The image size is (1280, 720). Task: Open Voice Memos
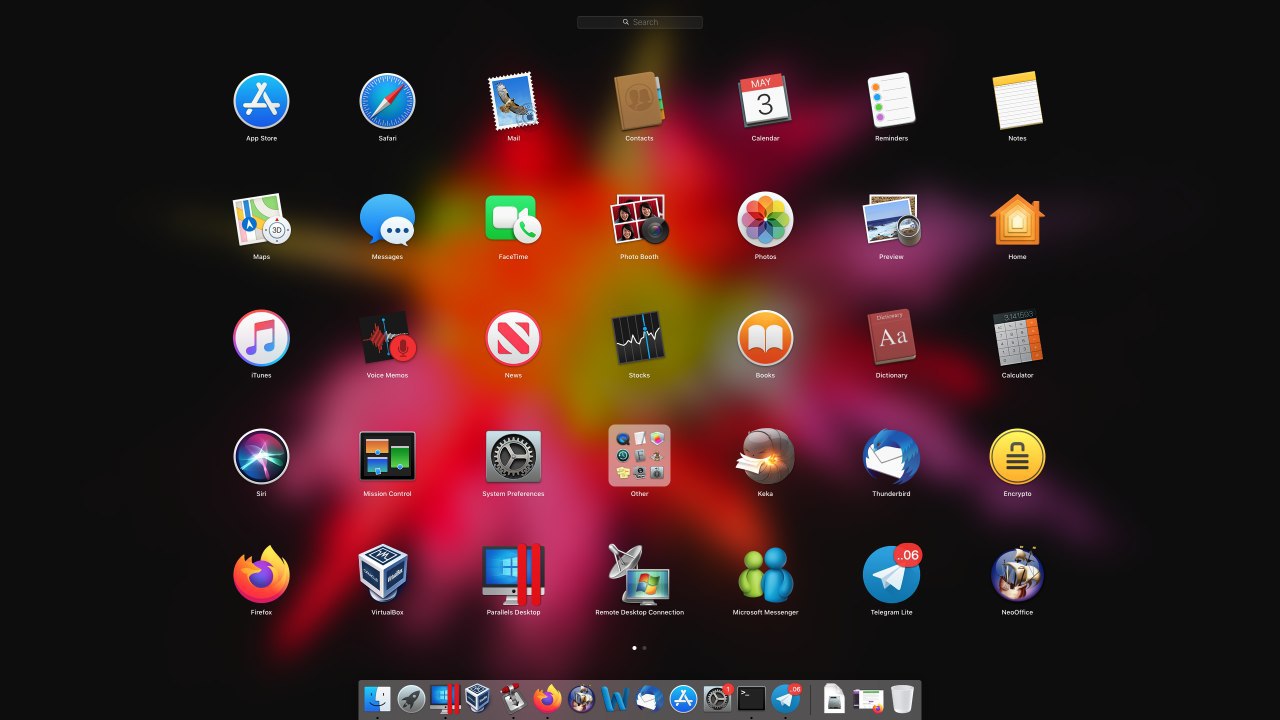[x=387, y=338]
